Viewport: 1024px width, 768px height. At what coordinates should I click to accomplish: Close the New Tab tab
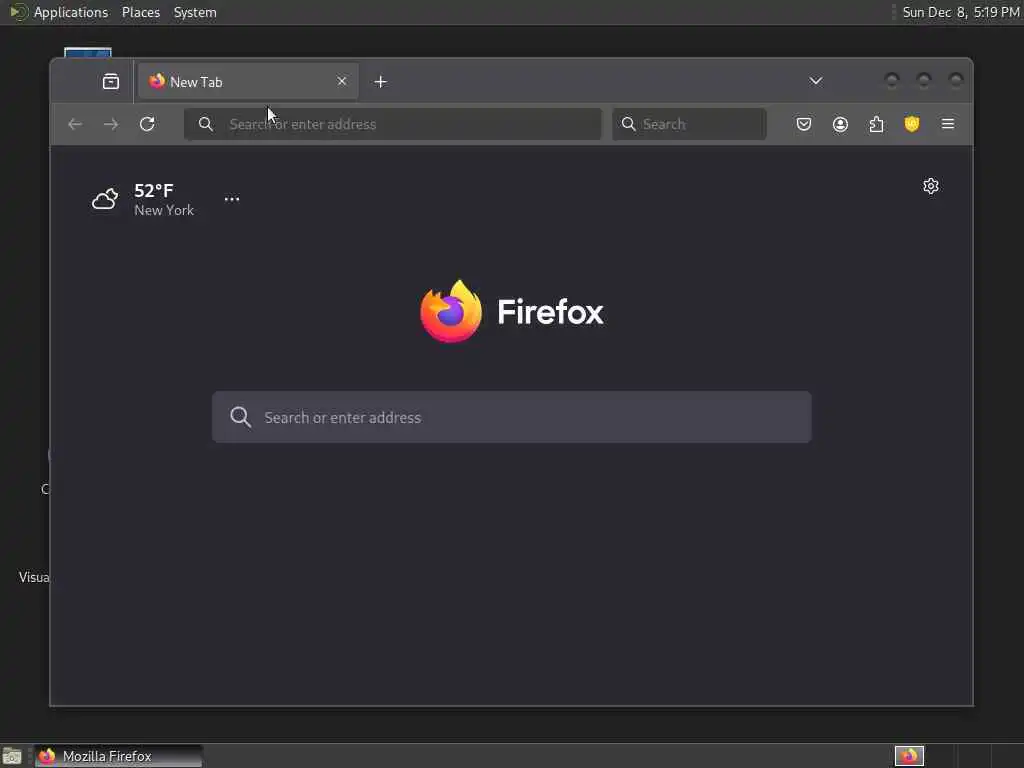(x=342, y=81)
